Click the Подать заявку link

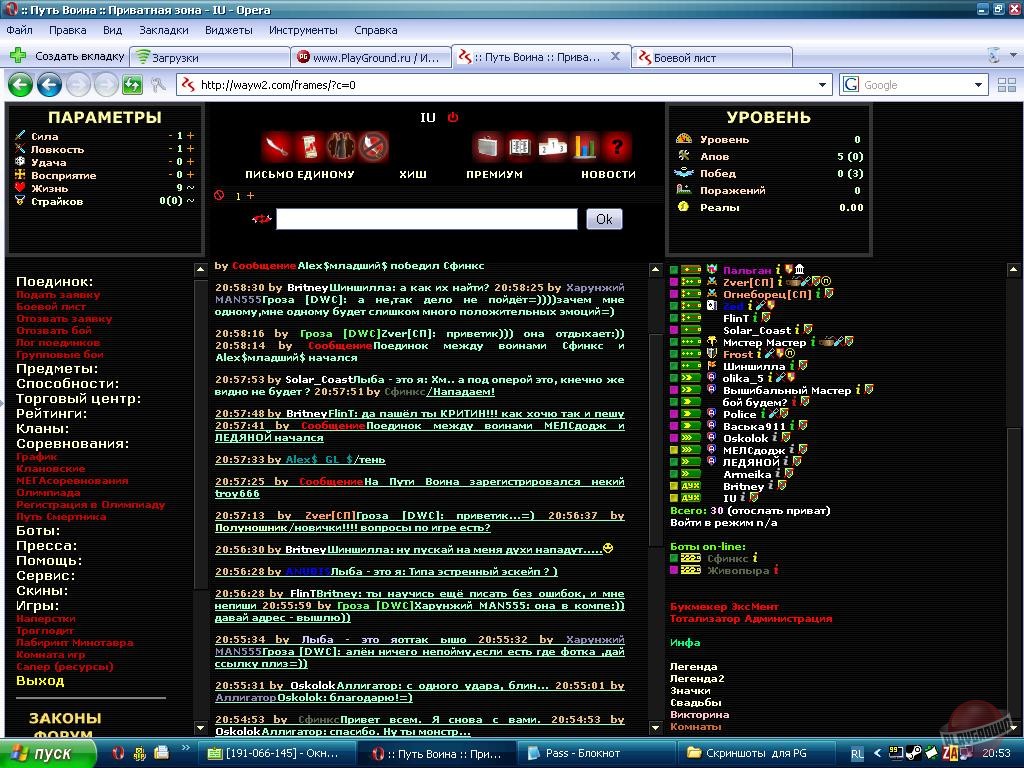click(58, 295)
